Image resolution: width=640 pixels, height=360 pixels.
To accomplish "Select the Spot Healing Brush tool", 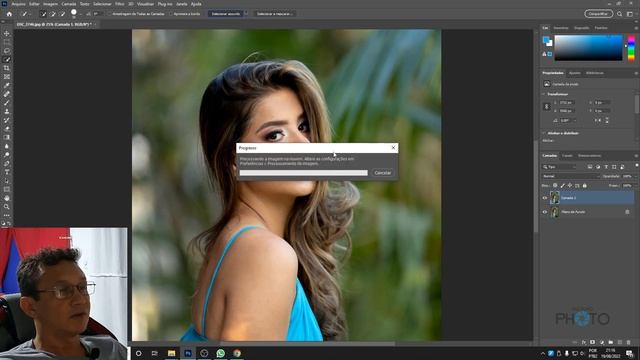I will [x=7, y=94].
